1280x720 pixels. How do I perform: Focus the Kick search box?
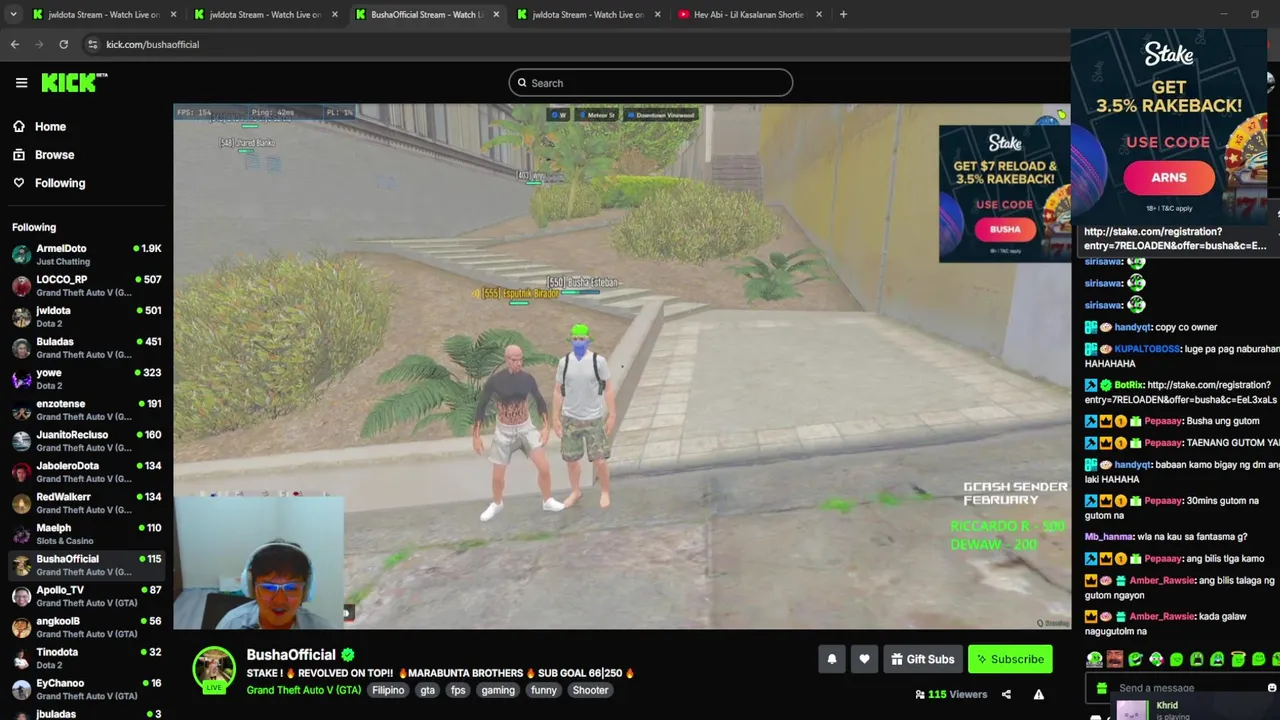point(651,83)
